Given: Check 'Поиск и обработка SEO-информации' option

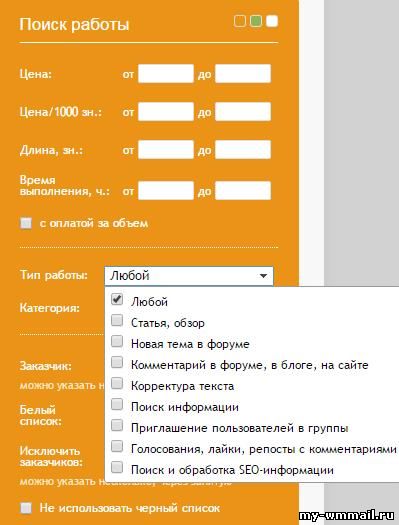Looking at the screenshot, I should [117, 467].
